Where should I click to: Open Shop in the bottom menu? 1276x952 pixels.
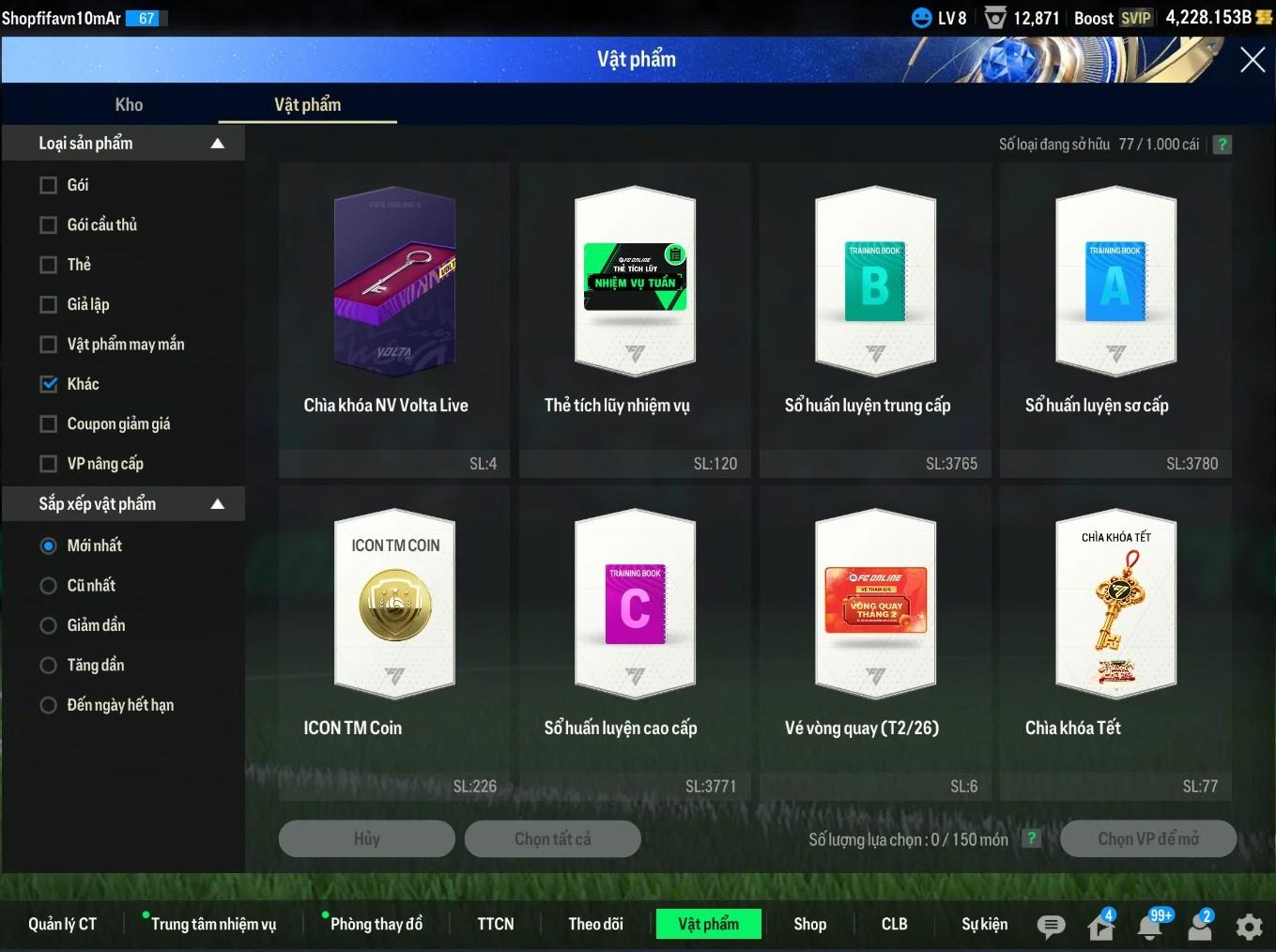point(809,924)
